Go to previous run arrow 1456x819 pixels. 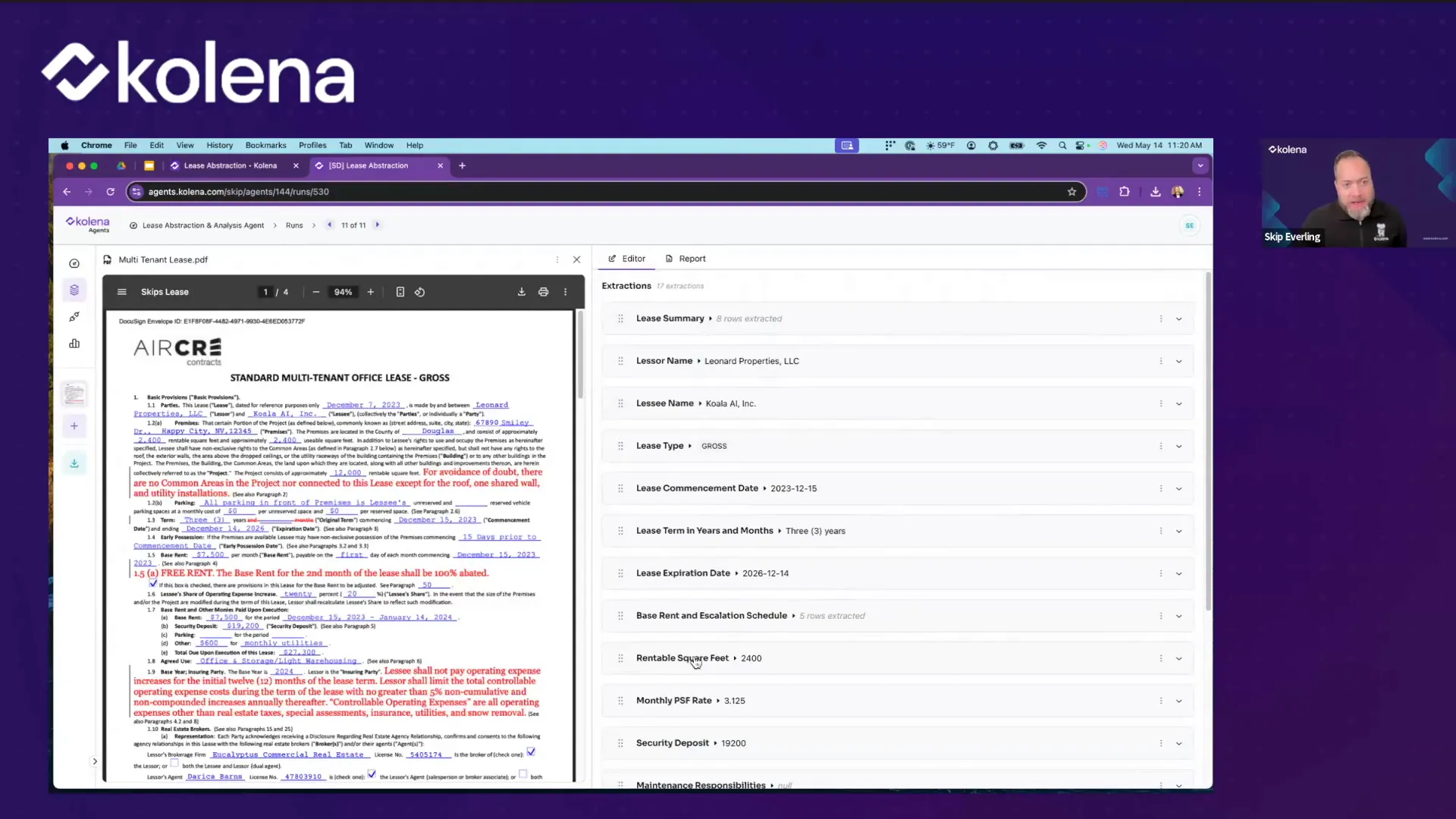pyautogui.click(x=330, y=224)
